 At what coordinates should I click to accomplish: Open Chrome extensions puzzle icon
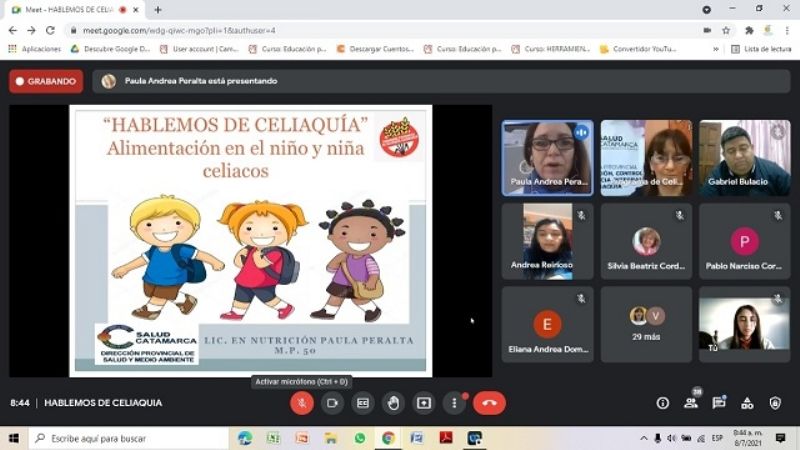(x=749, y=31)
